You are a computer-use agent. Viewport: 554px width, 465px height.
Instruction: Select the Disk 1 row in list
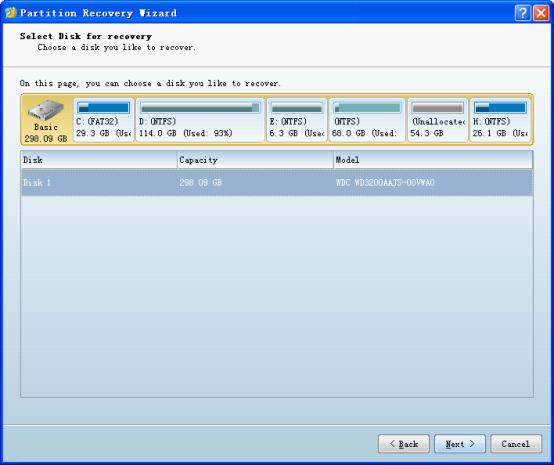tap(277, 182)
